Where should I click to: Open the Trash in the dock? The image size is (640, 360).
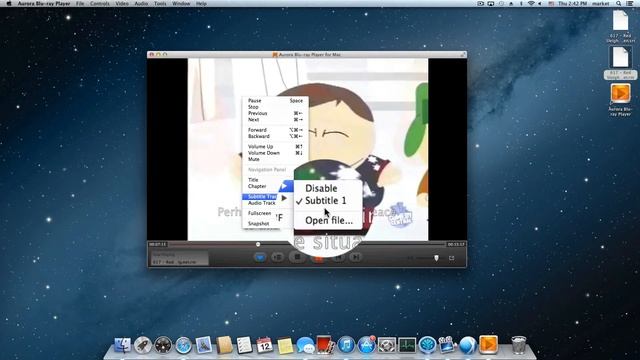(x=519, y=345)
